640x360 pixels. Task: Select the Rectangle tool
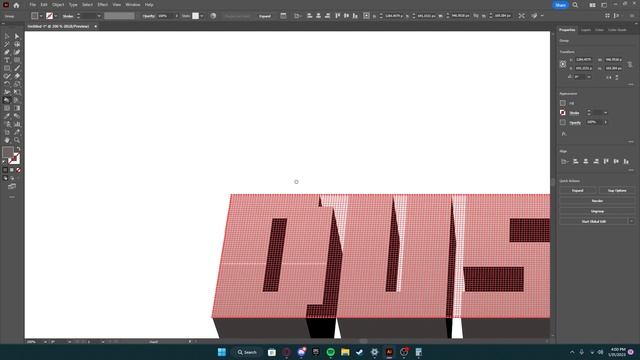pos(7,68)
